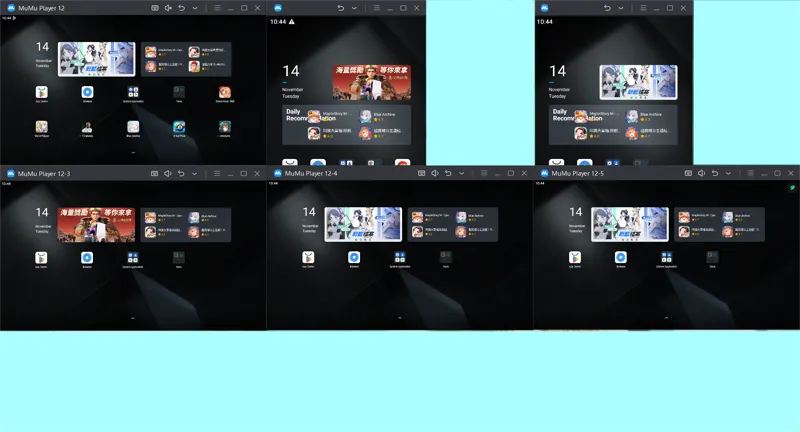Image resolution: width=800 pixels, height=432 pixels.
Task: Expand chevron in narrow window with red banner
Action: click(354, 8)
